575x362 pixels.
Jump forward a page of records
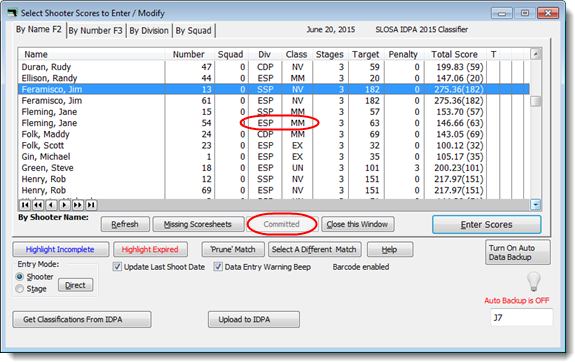point(78,205)
